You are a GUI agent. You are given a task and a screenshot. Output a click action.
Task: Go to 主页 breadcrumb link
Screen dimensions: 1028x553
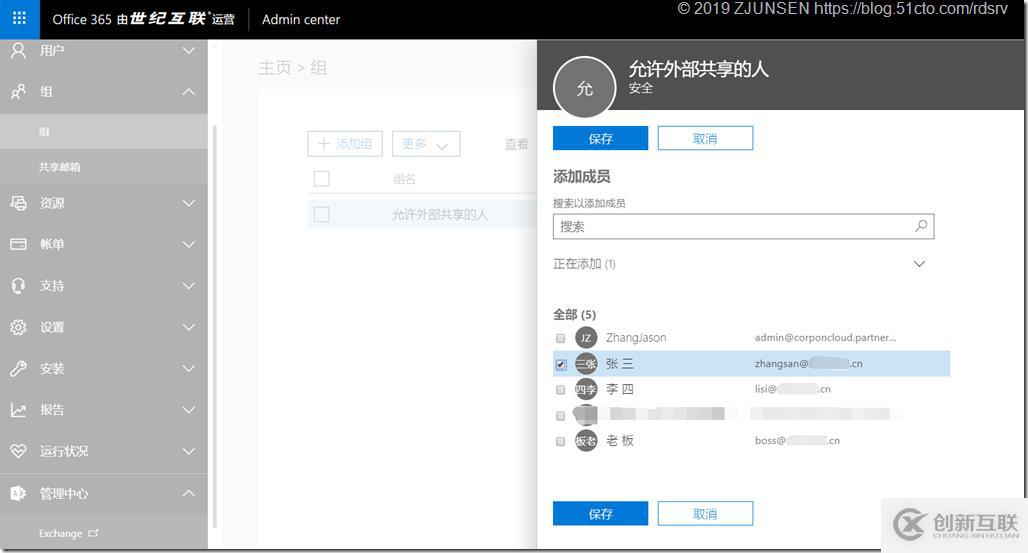[275, 68]
